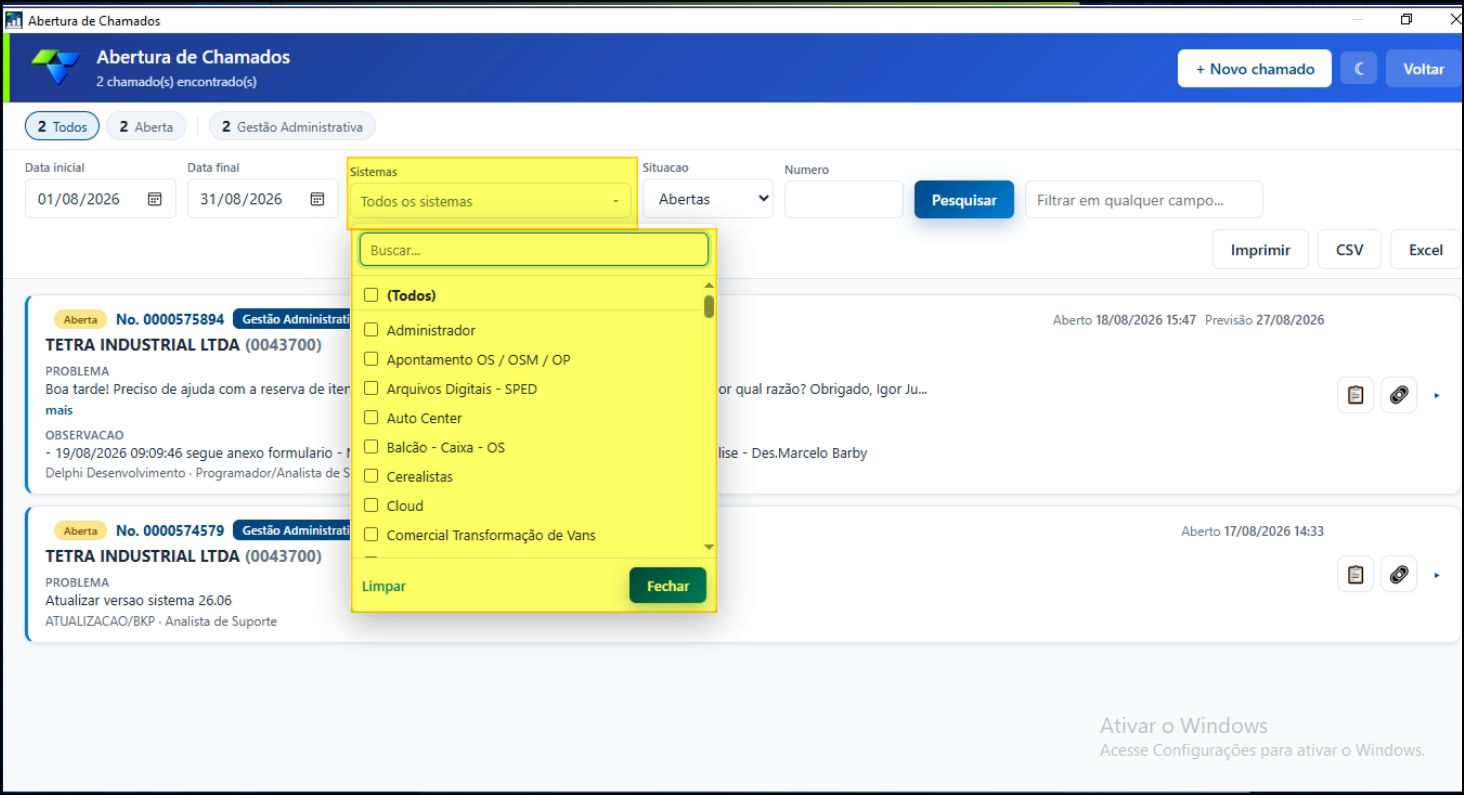Print the list with Imprimir

pyautogui.click(x=1261, y=250)
